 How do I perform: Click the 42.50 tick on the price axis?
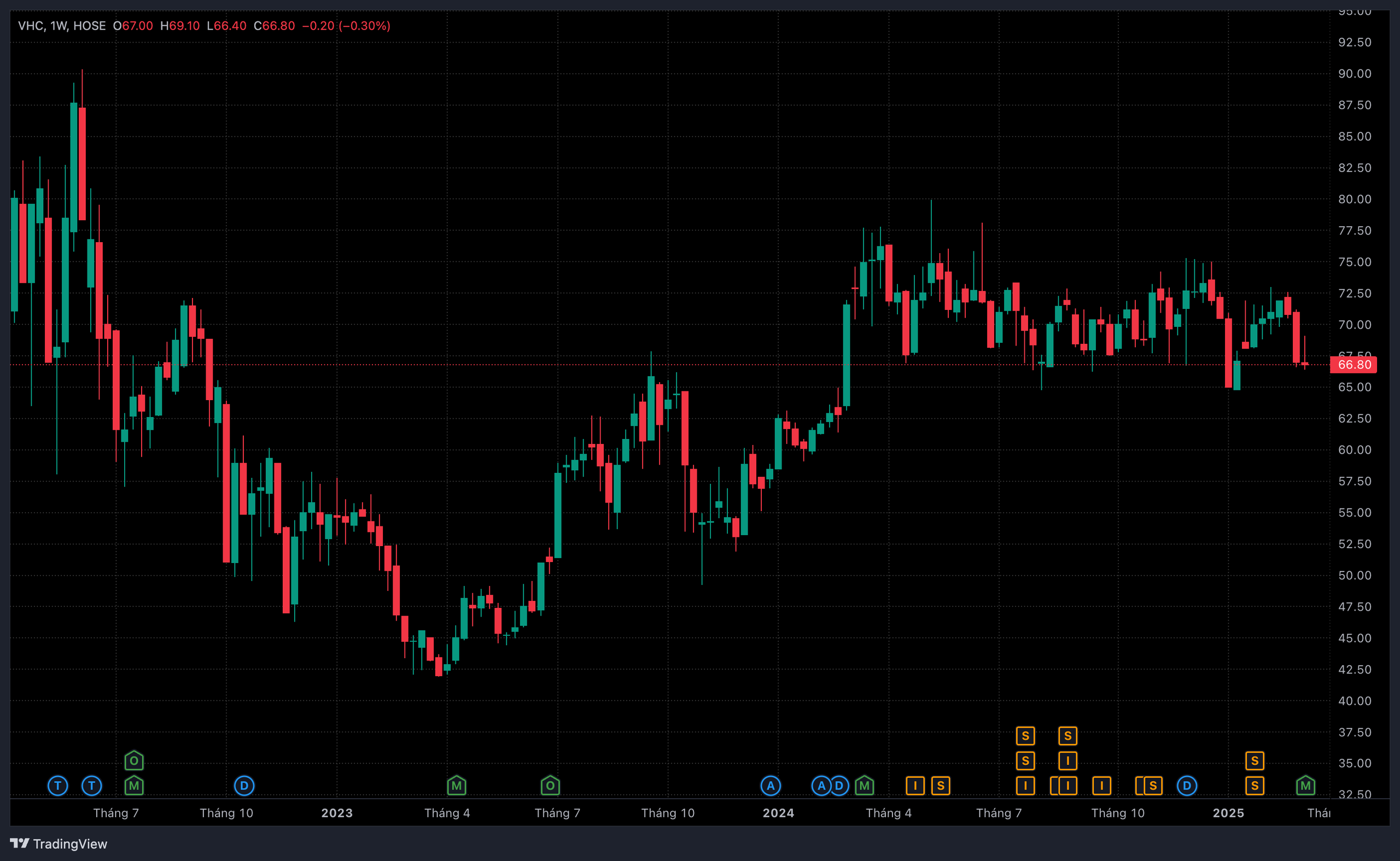click(1355, 669)
